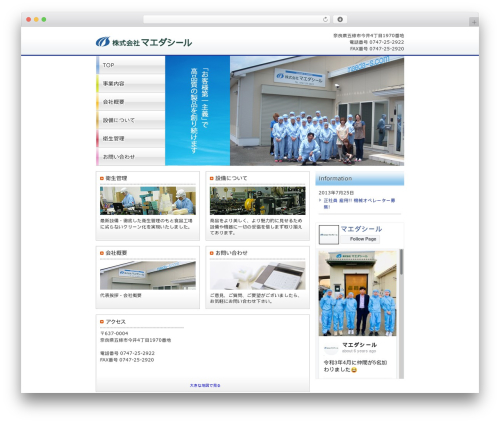Click the 設備について card heading

click(x=231, y=178)
